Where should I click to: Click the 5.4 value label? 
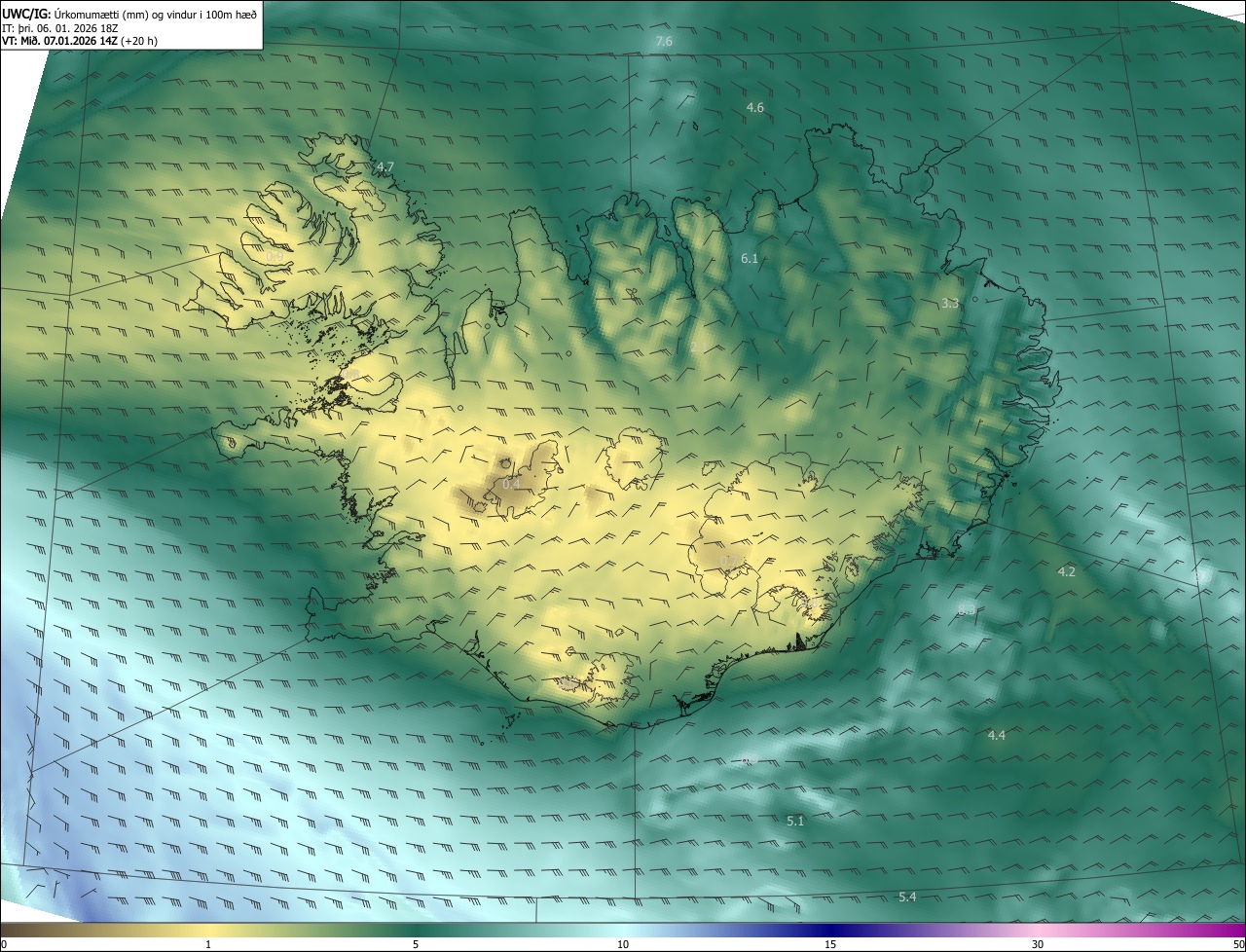pos(907,897)
